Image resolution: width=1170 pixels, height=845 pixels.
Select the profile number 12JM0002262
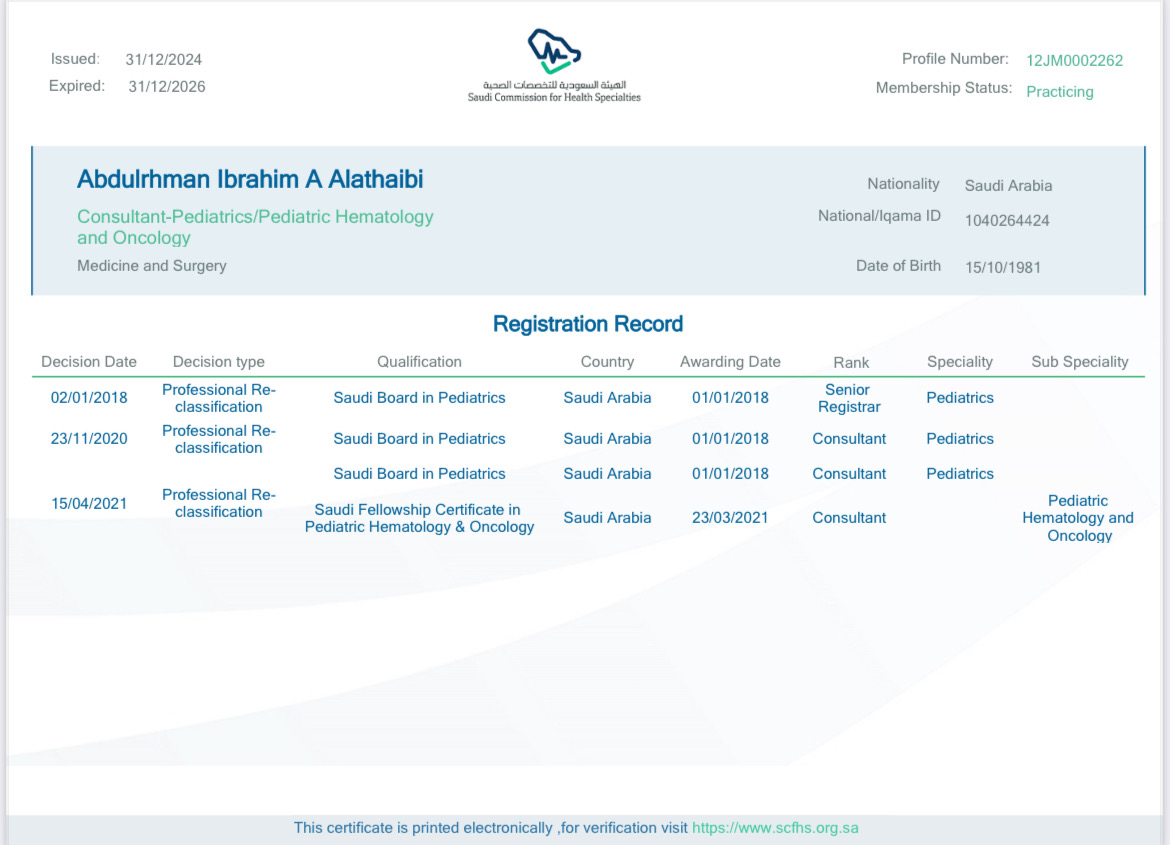1074,60
